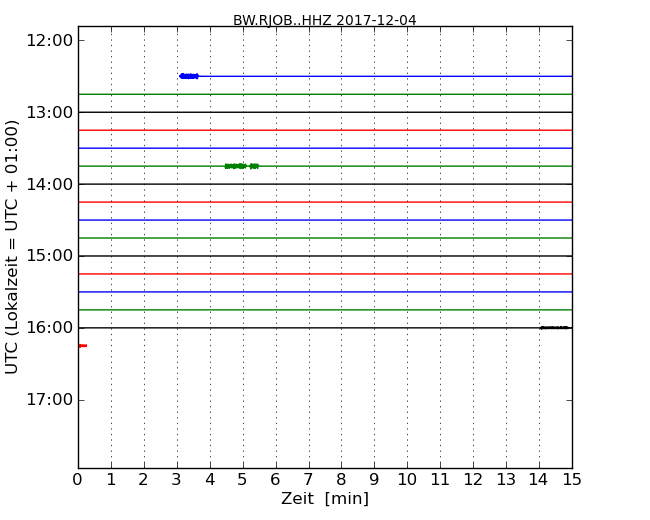Click the x-axis tick label 0
The image size is (650, 520).
click(x=78, y=480)
